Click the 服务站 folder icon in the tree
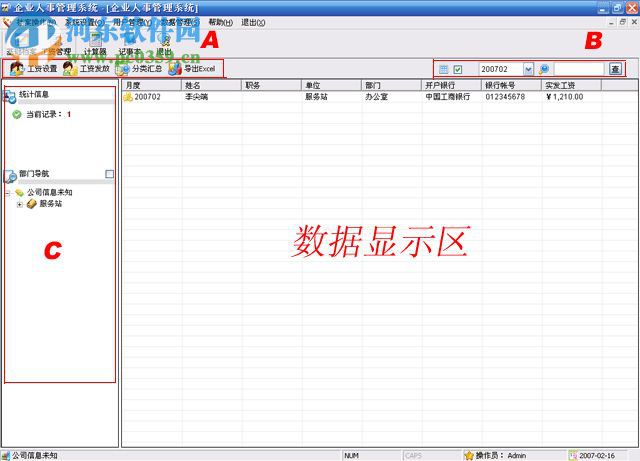The width and height of the screenshot is (640, 461). (x=32, y=203)
